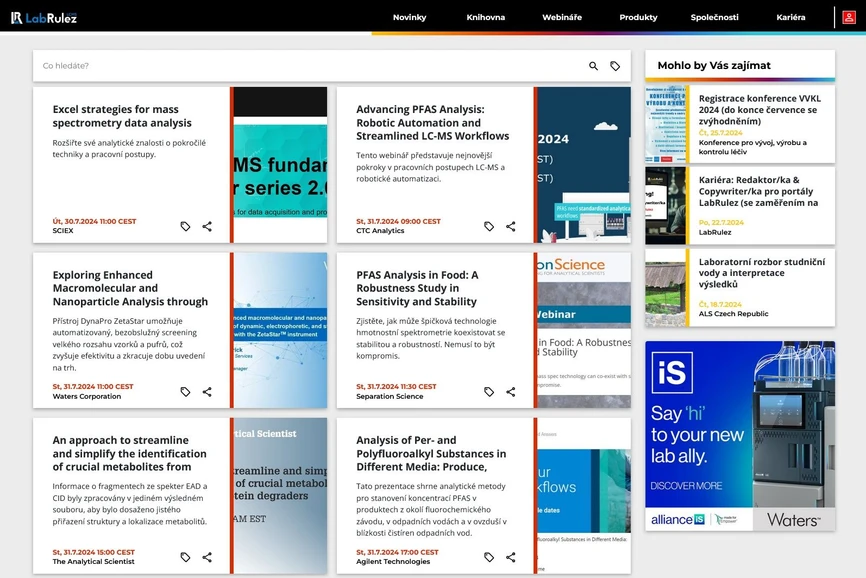The height and width of the screenshot is (578, 866).
Task: Click the Agilent workflows webinar thumbnail
Action: click(x=584, y=495)
